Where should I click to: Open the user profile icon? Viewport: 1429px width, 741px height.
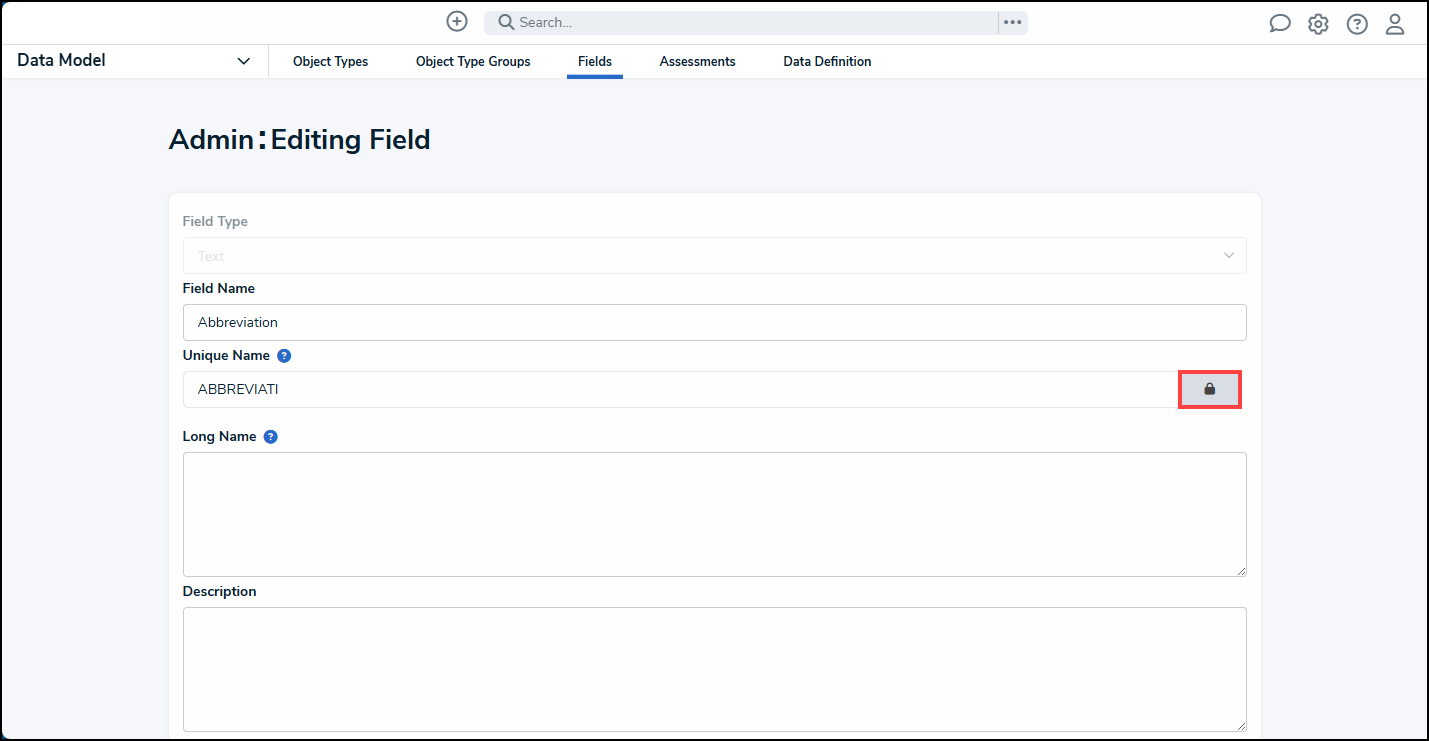point(1395,24)
